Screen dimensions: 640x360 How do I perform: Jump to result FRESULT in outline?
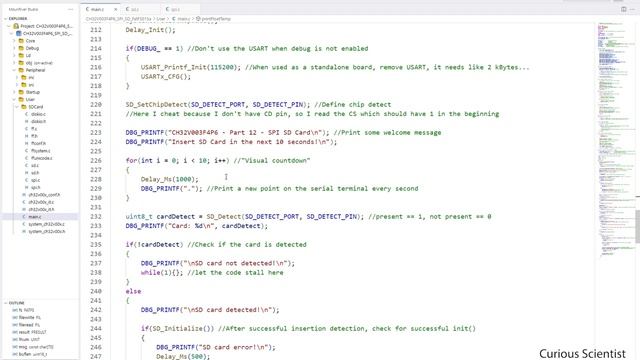pos(29,332)
